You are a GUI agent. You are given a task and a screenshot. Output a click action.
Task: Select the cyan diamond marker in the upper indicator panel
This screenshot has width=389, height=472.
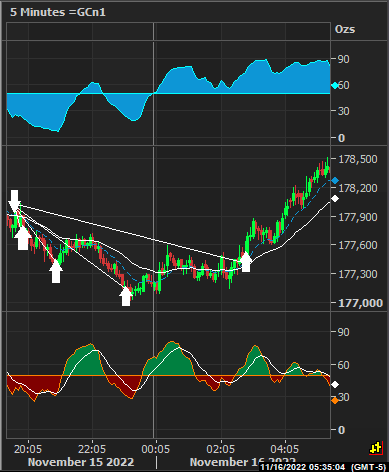(x=335, y=86)
